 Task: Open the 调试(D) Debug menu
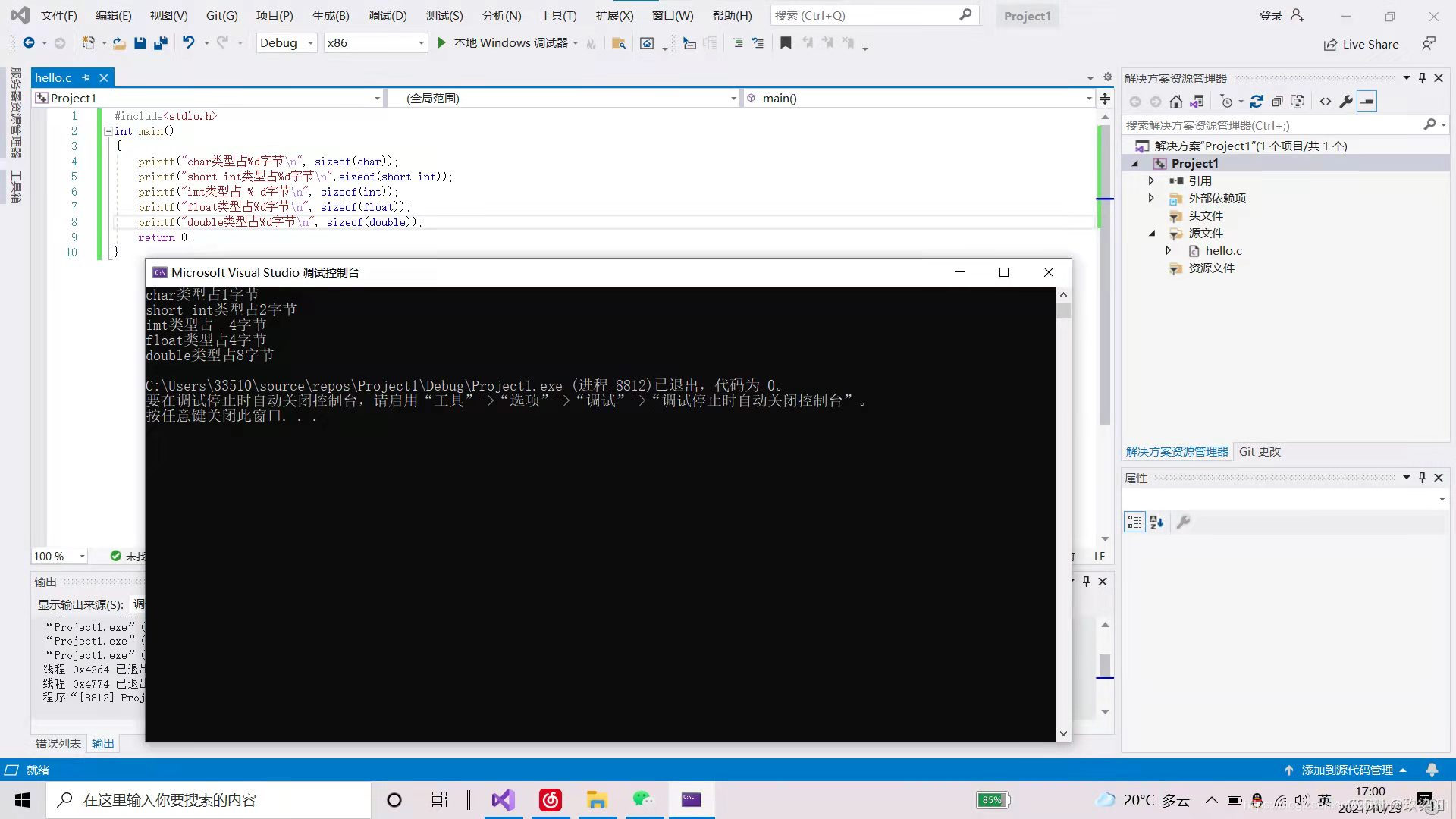pyautogui.click(x=388, y=15)
